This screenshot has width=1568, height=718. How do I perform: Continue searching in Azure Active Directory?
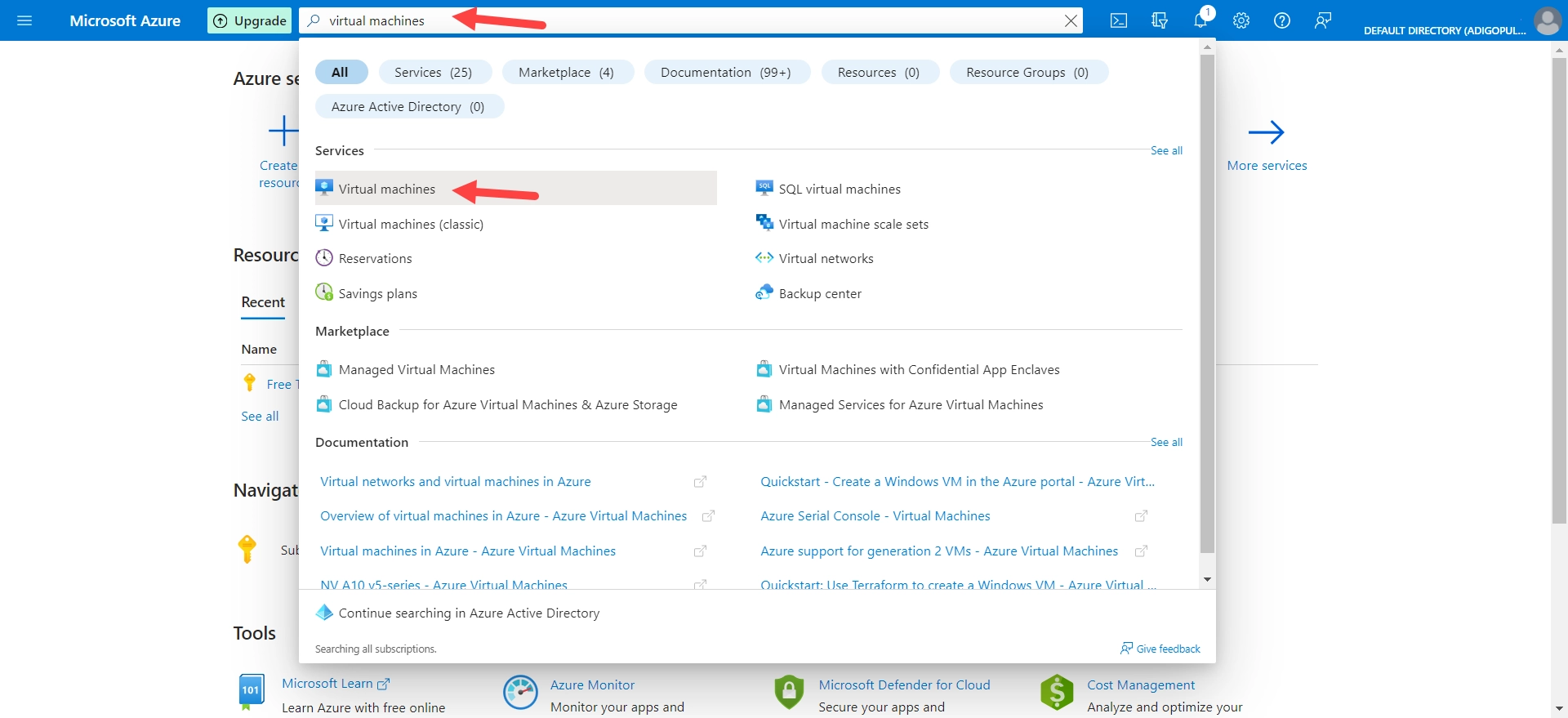[469, 613]
